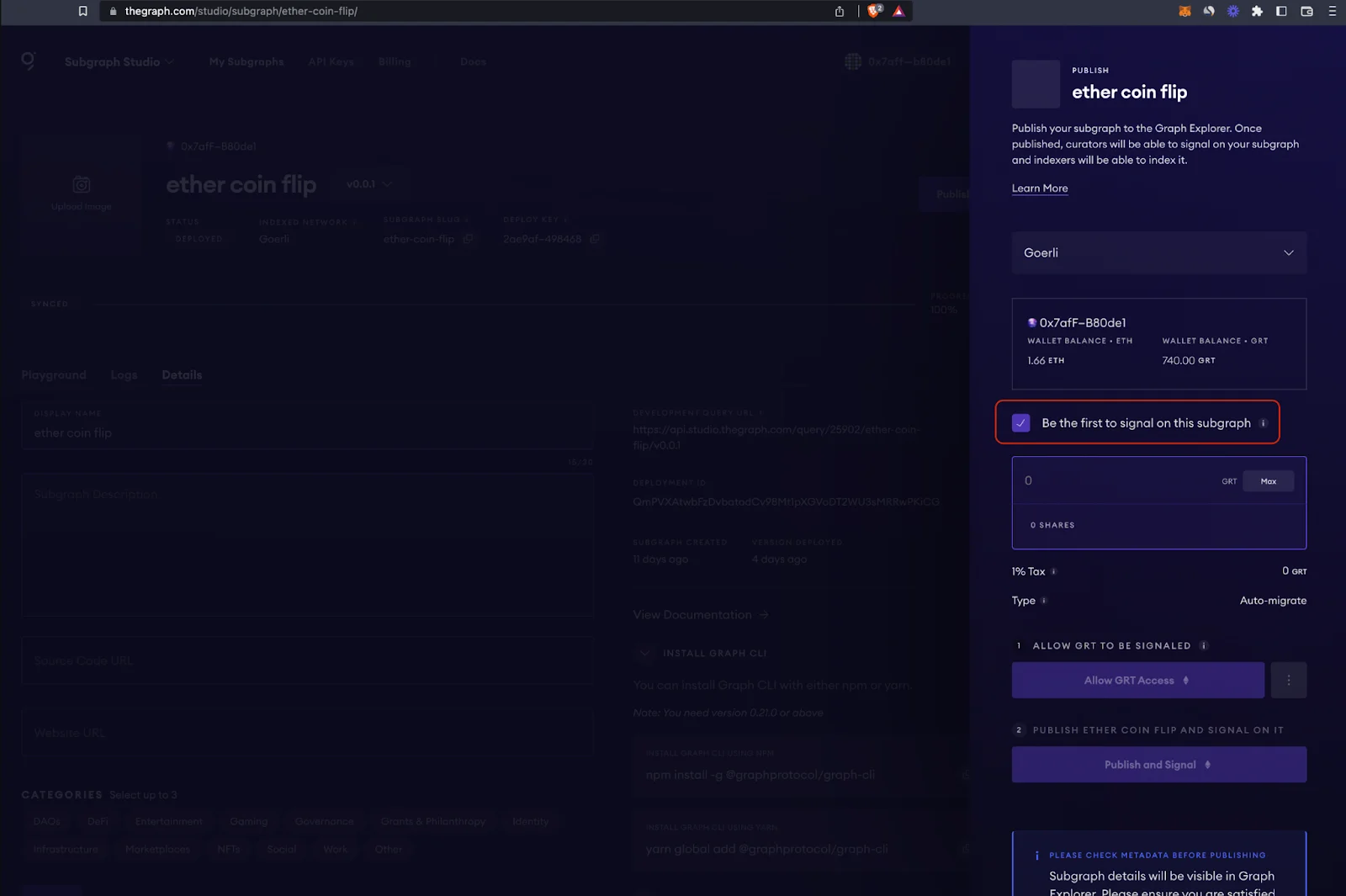Select the Marketplaces category tag
This screenshot has width=1346, height=896.
[x=157, y=849]
